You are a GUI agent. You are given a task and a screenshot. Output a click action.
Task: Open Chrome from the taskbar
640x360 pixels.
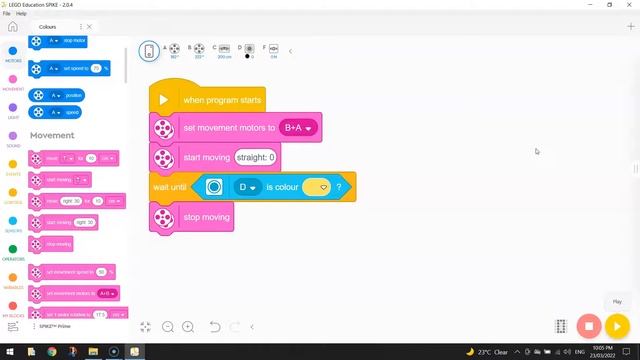point(52,351)
